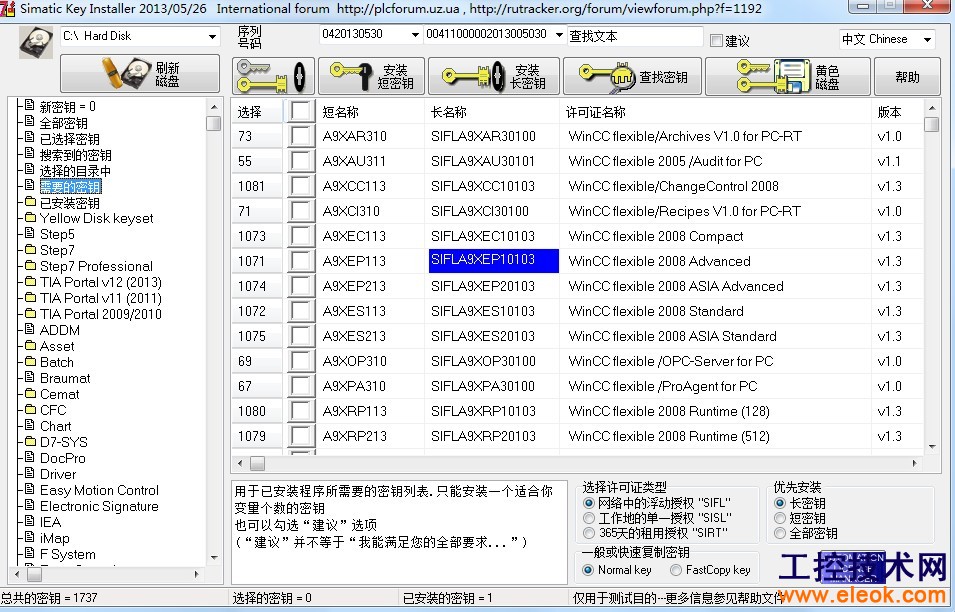This screenshot has height=612, width=955.
Task: Select the 搜索到的密钥 tree item
Action: click(x=76, y=155)
